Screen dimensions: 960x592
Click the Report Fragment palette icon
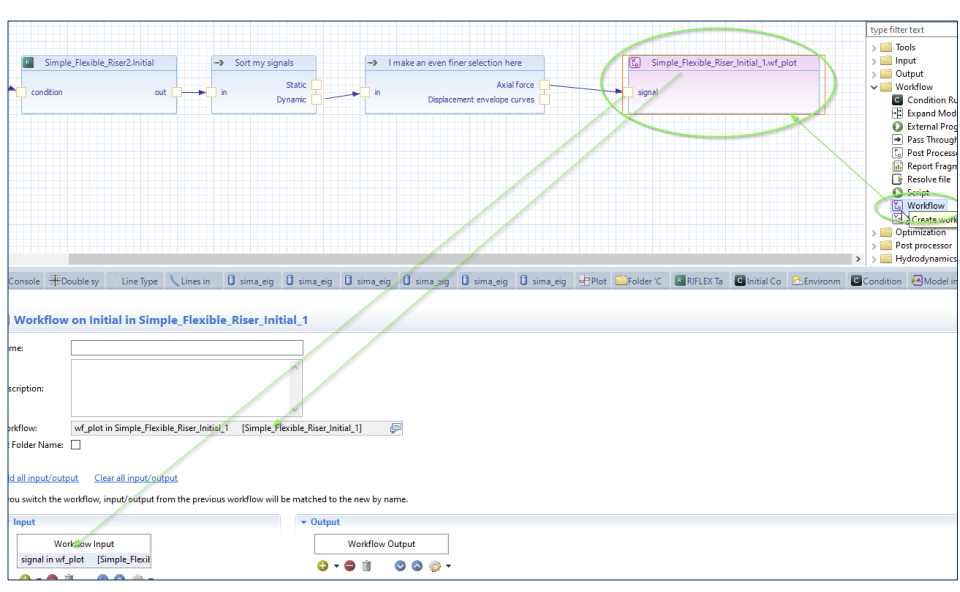pos(897,166)
